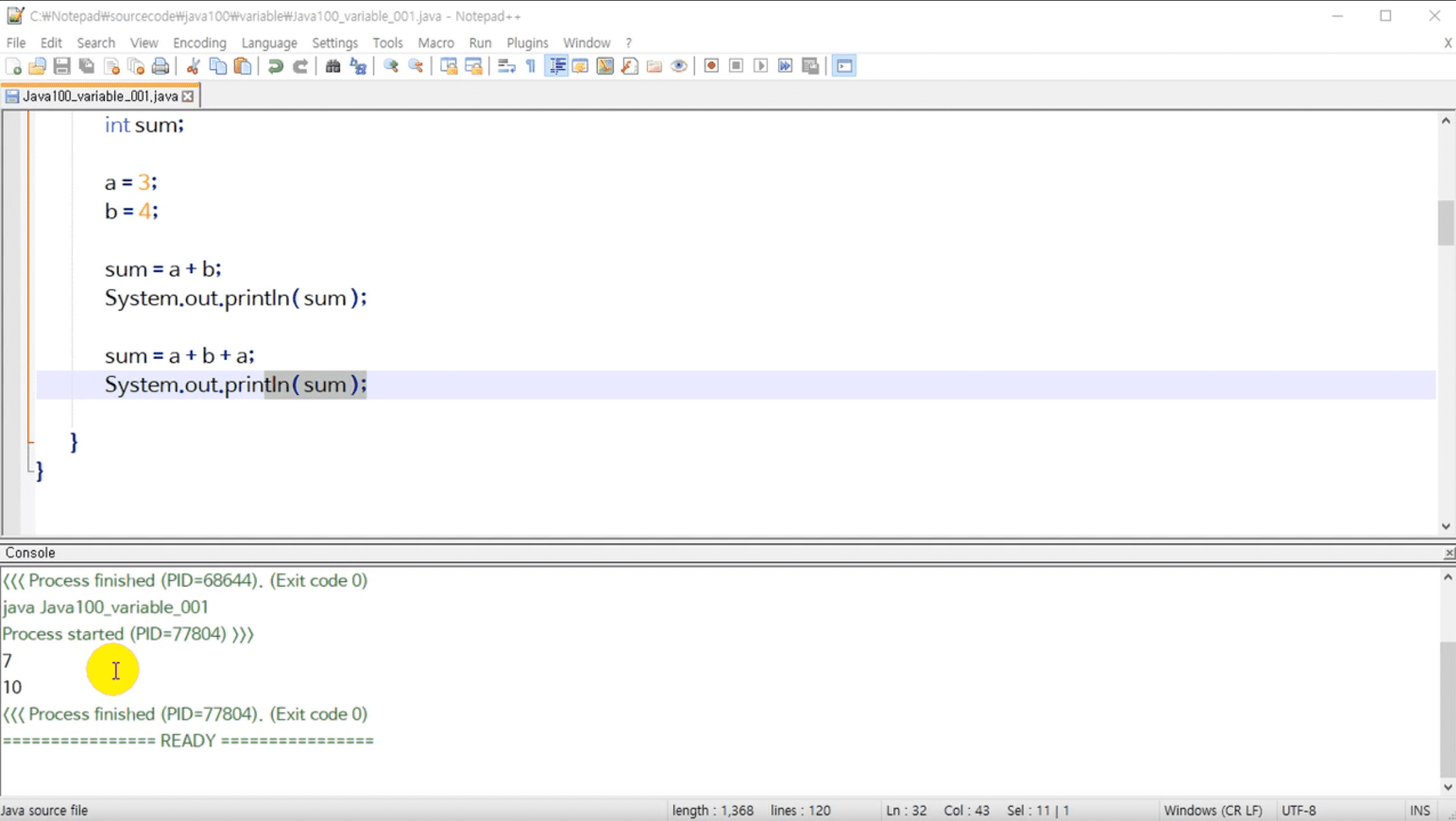Stop recording the macro

coord(736,66)
